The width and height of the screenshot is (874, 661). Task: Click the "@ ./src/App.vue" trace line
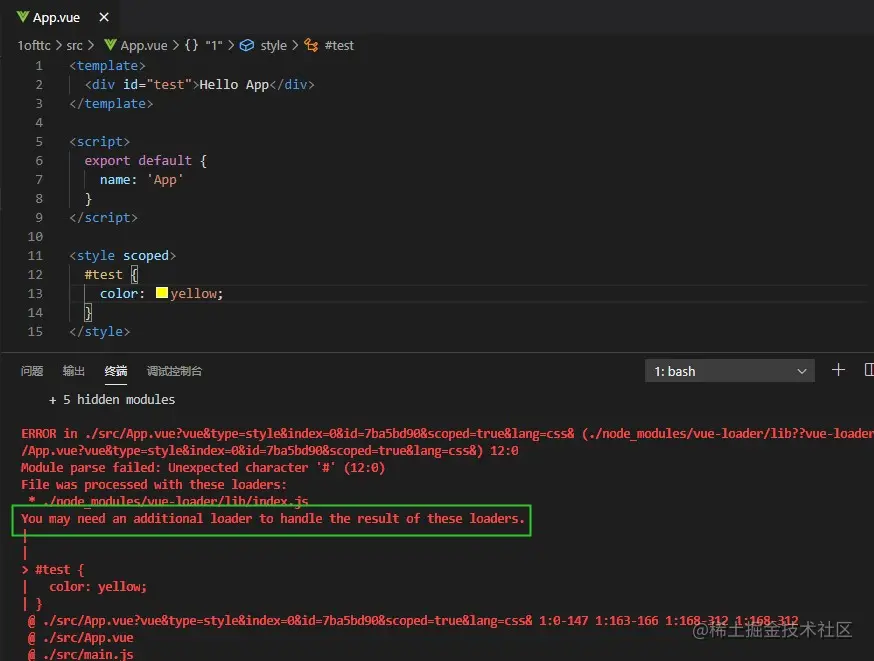(80, 638)
